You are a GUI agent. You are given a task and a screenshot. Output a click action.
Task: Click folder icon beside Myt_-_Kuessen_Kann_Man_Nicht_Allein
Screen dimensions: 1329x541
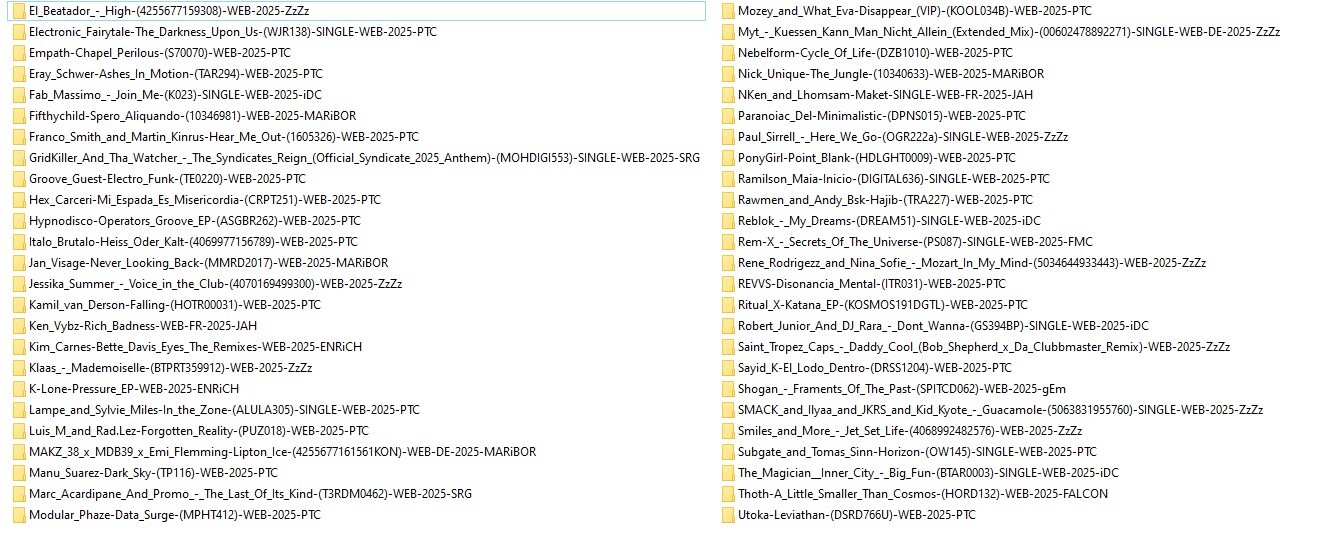click(728, 32)
